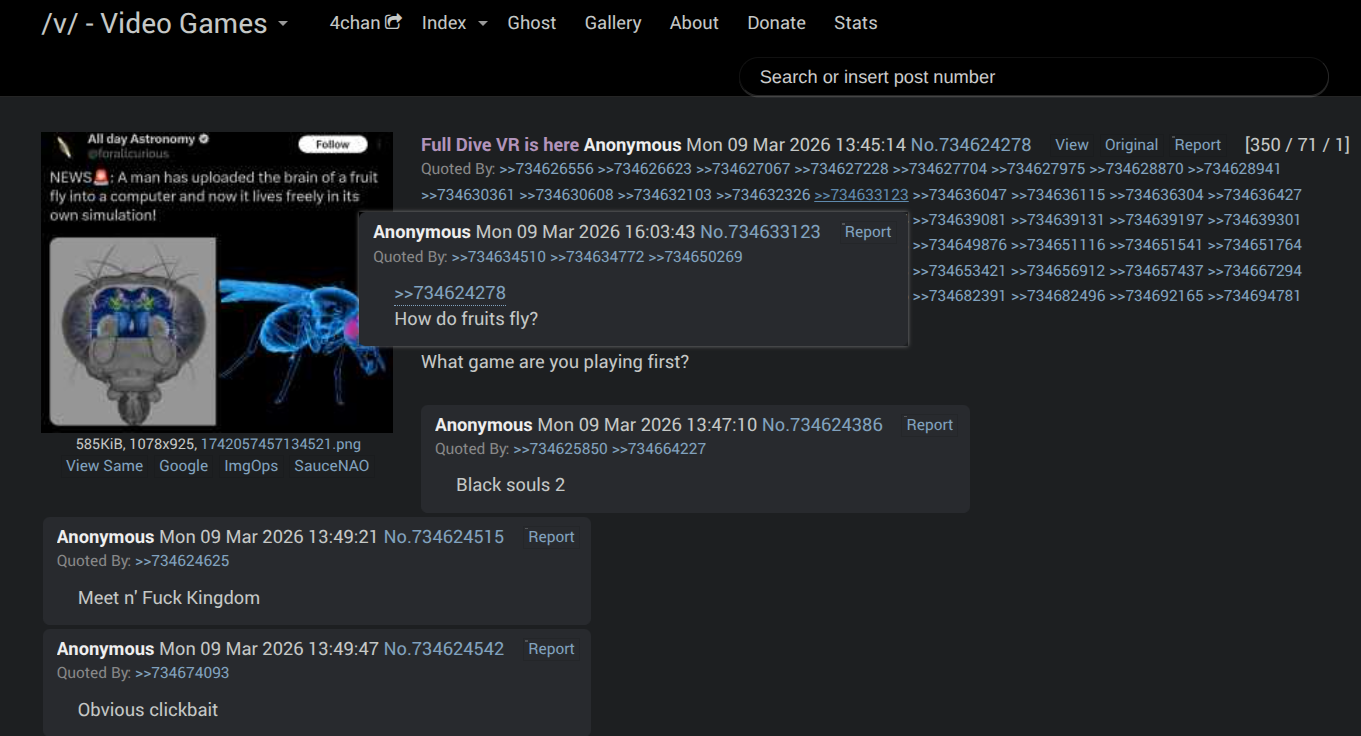Click the underlined >>734633123 backlink
Viewport: 1361px width, 736px height.
[x=861, y=195]
